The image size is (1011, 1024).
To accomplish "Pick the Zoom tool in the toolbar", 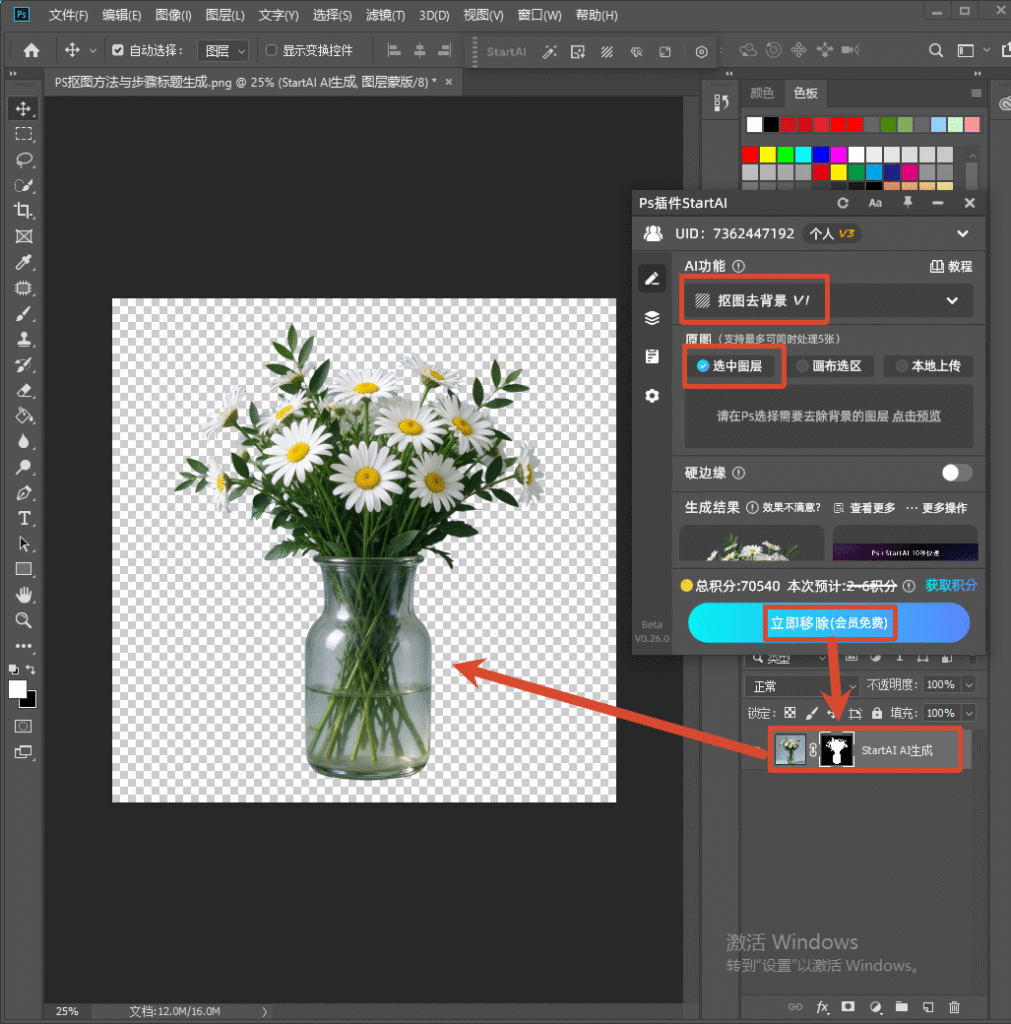I will click(x=24, y=620).
